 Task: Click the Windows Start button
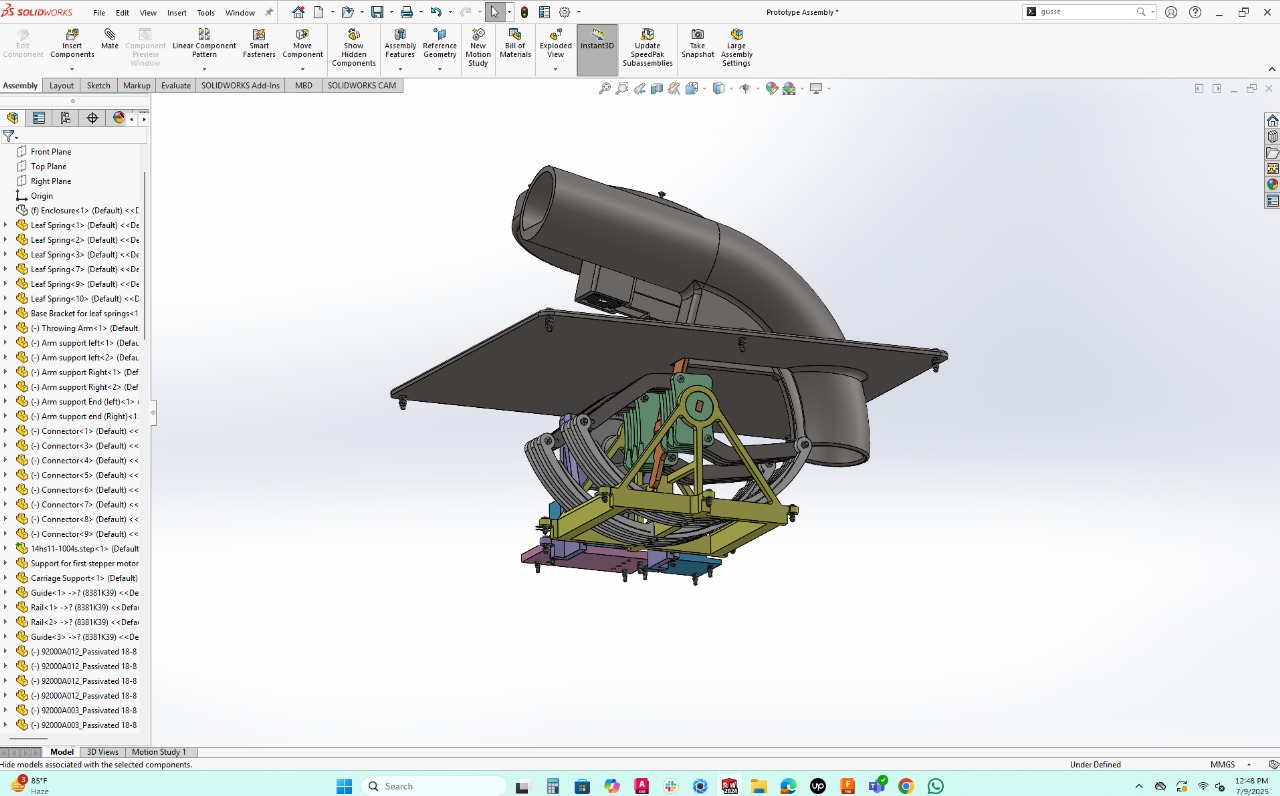(344, 786)
